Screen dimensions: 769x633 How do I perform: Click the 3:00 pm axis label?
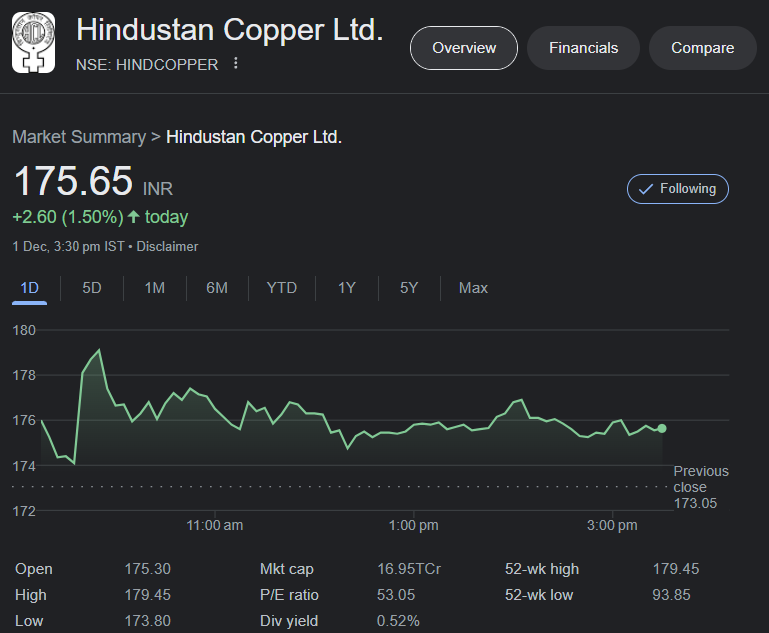612,525
